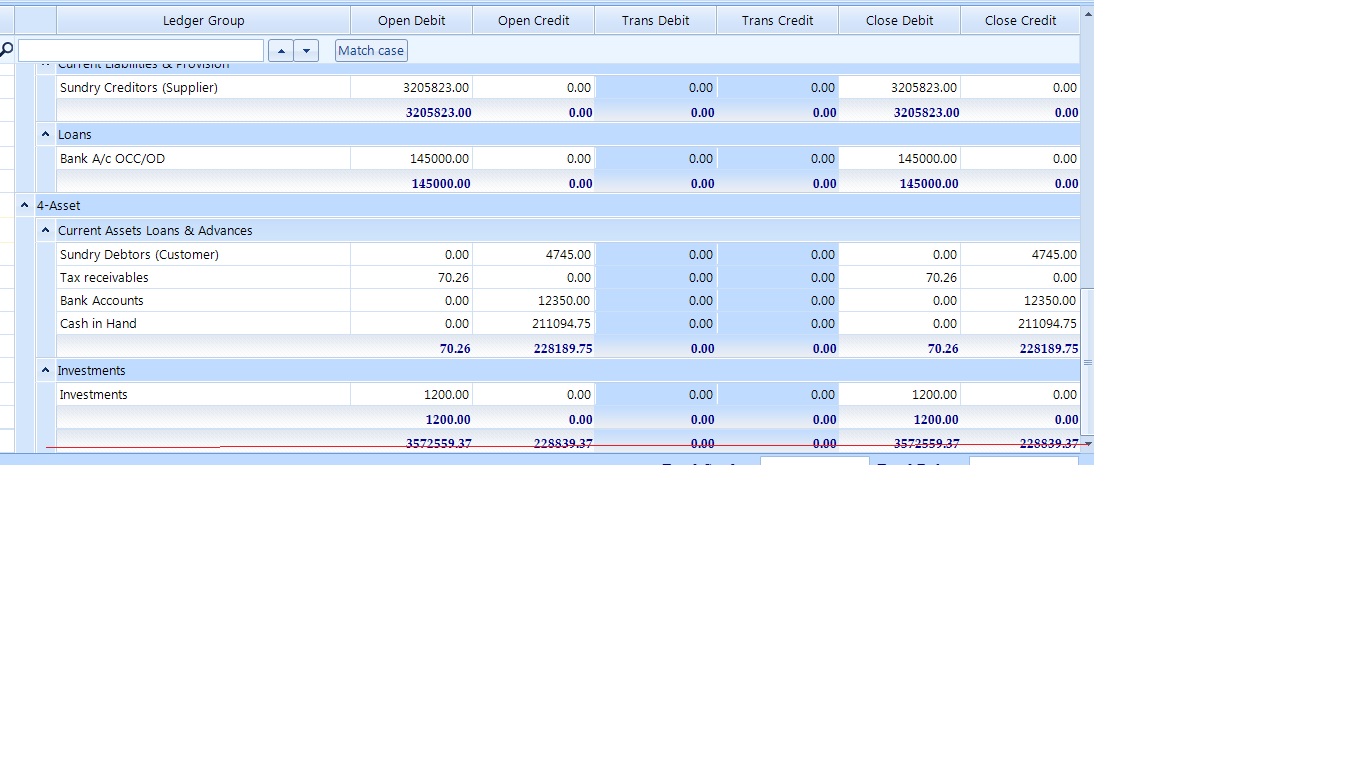Click Open Credit value 4745.00
The height and width of the screenshot is (768, 1366).
[x=568, y=254]
